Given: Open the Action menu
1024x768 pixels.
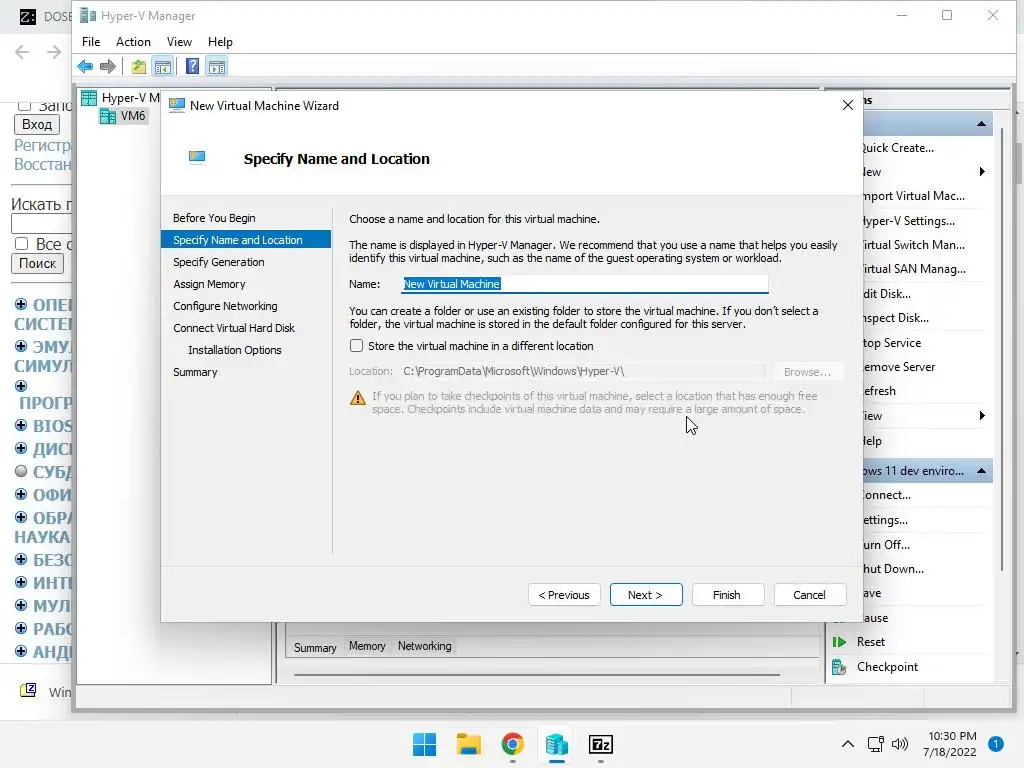Looking at the screenshot, I should coord(133,42).
